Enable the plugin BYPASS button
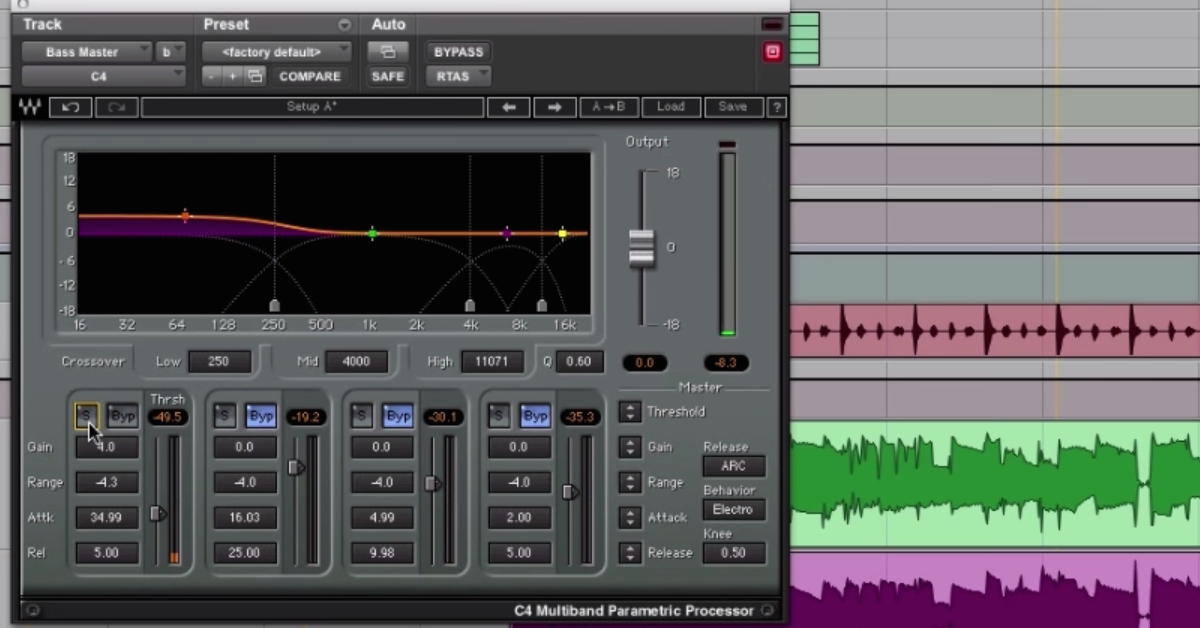Image resolution: width=1200 pixels, height=628 pixels. [457, 51]
